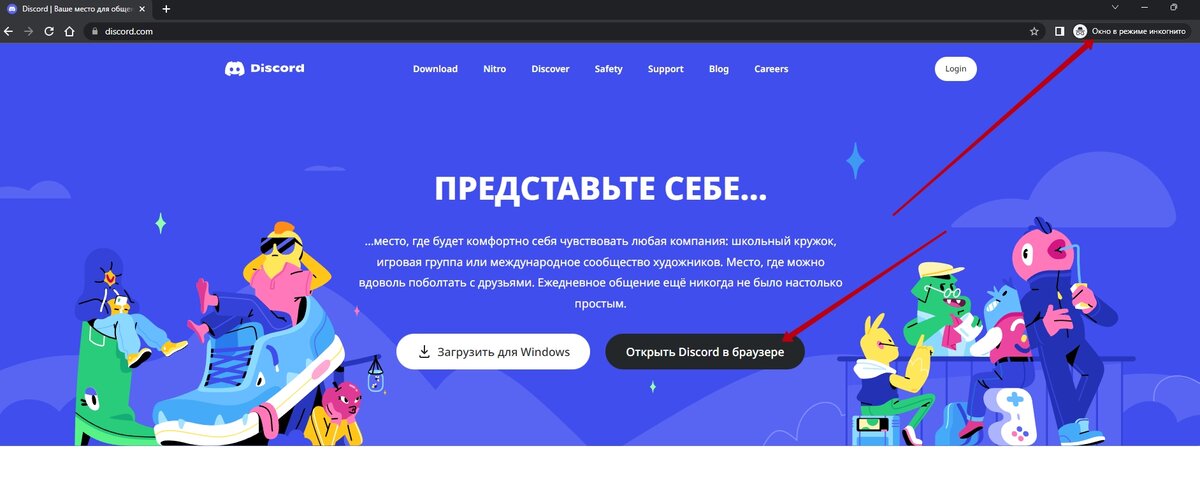Expand the tab search chevron

[x=1115, y=7]
